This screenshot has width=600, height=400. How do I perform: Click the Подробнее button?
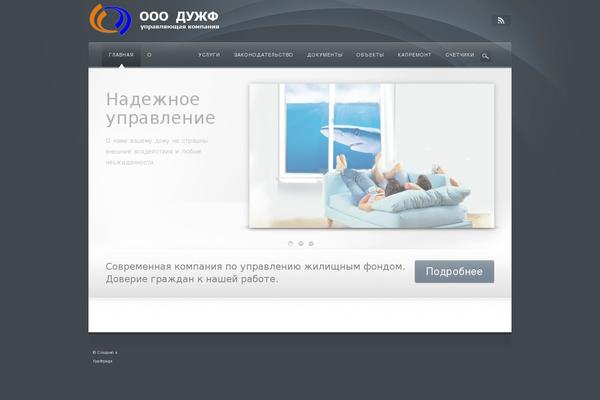[454, 271]
